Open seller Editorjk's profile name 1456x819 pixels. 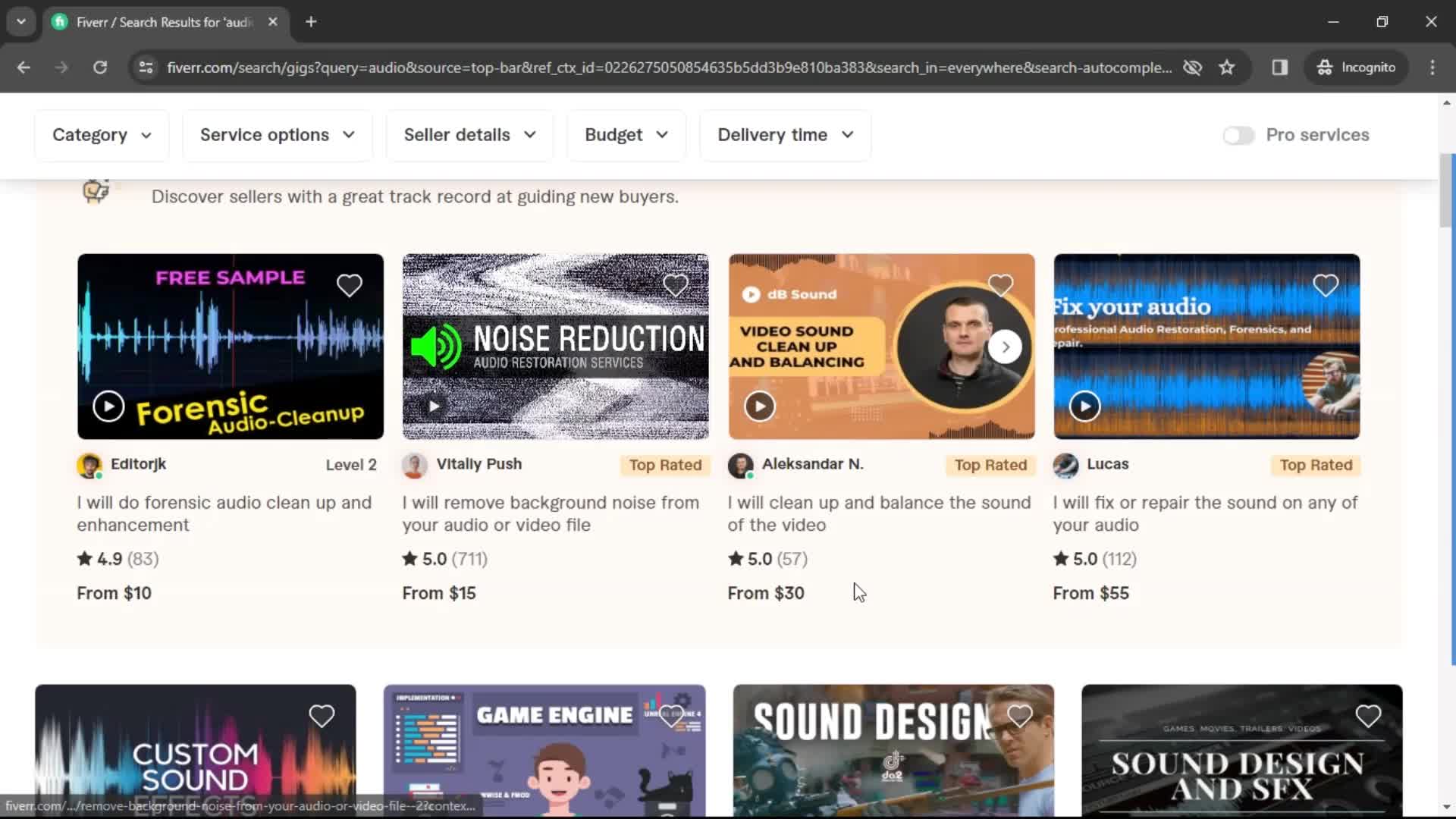[138, 464]
